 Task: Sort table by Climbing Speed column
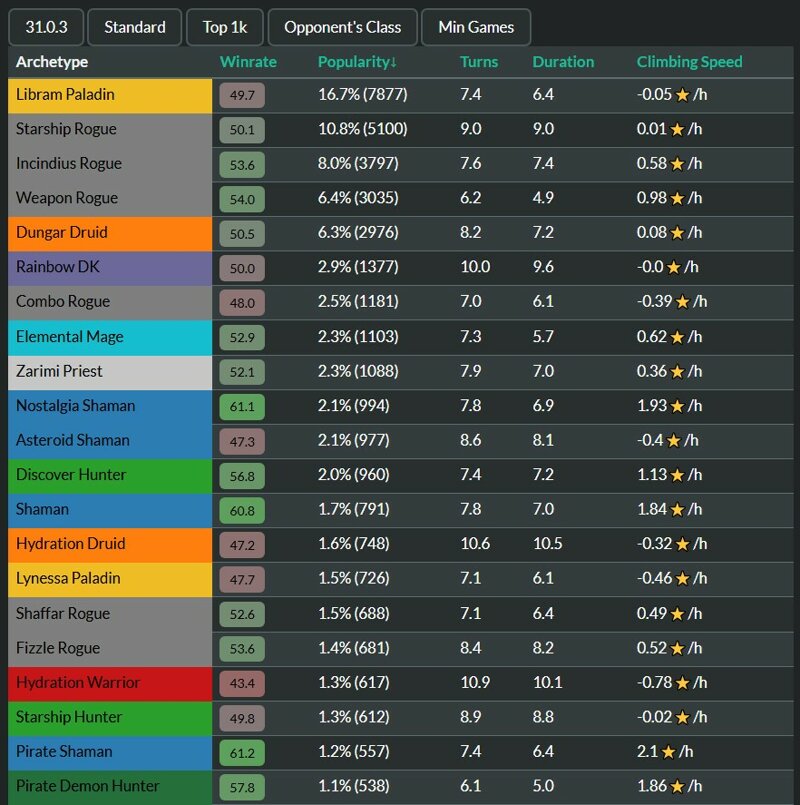coord(690,62)
